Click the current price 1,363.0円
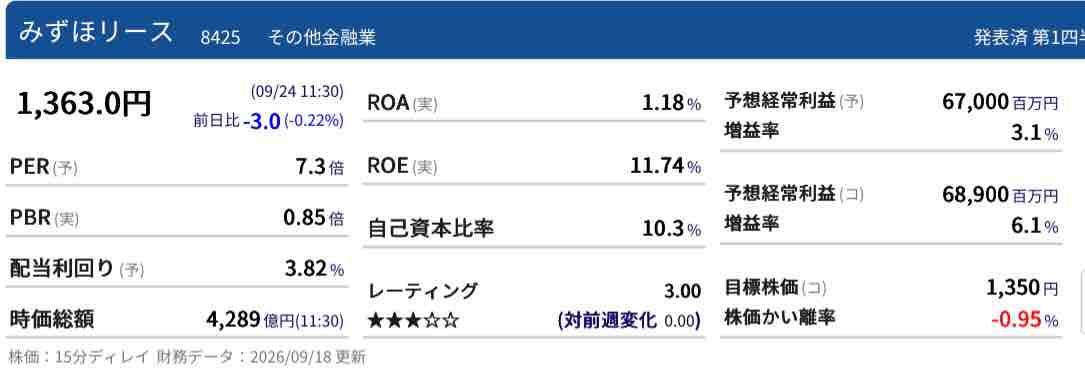1085x370 pixels. coord(84,104)
